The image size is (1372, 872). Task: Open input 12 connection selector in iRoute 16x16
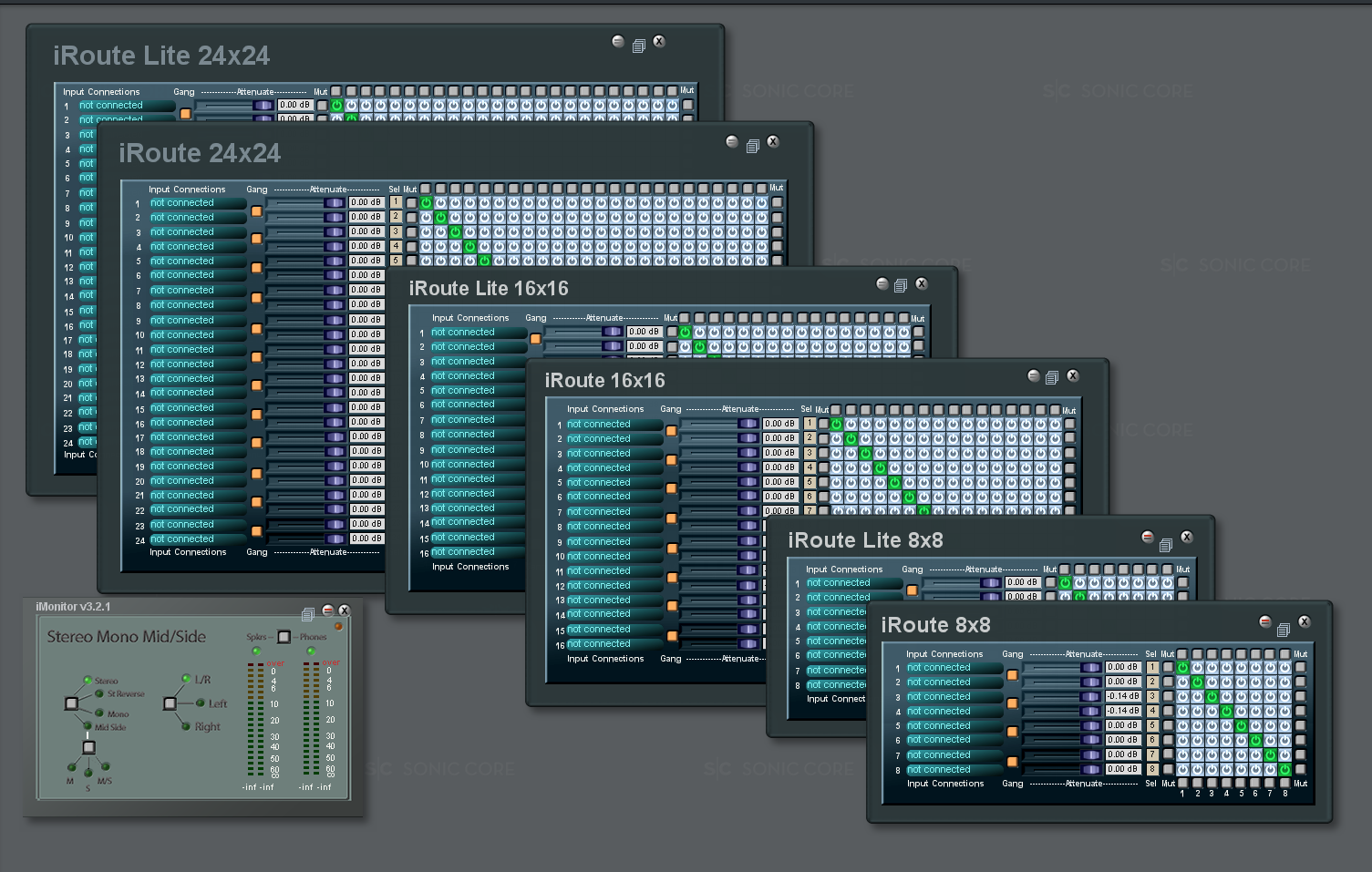(614, 585)
